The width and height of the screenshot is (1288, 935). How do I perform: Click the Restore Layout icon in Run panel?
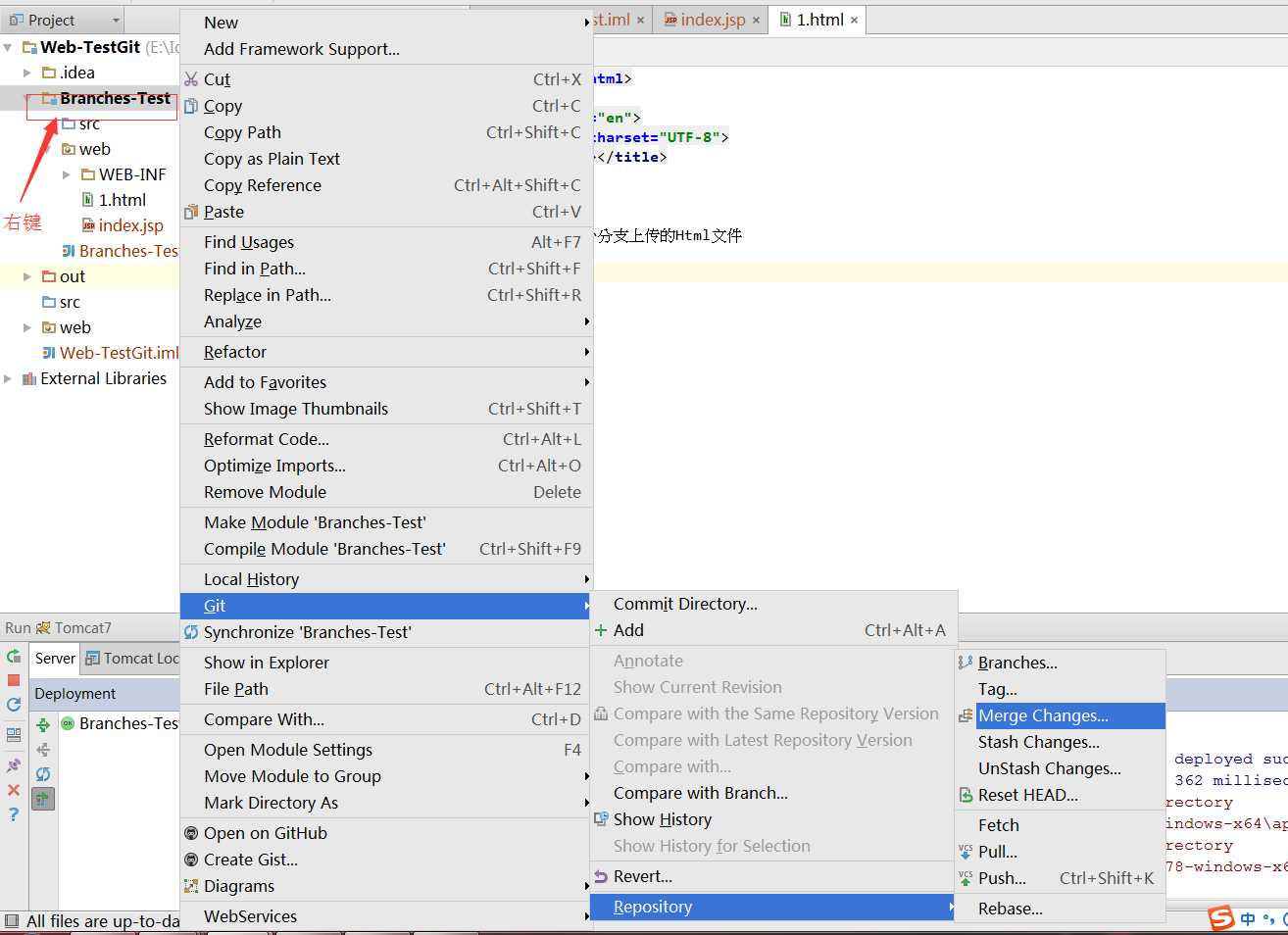click(x=14, y=734)
